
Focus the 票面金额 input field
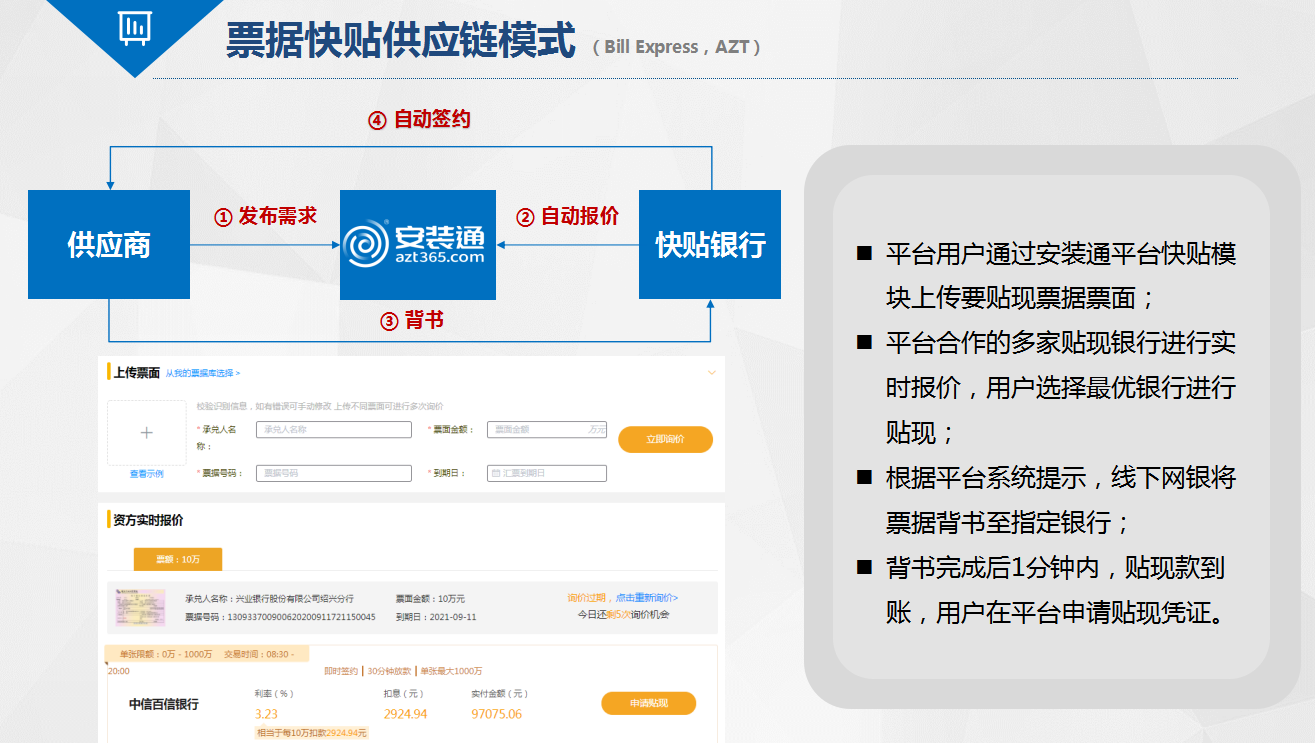[547, 429]
